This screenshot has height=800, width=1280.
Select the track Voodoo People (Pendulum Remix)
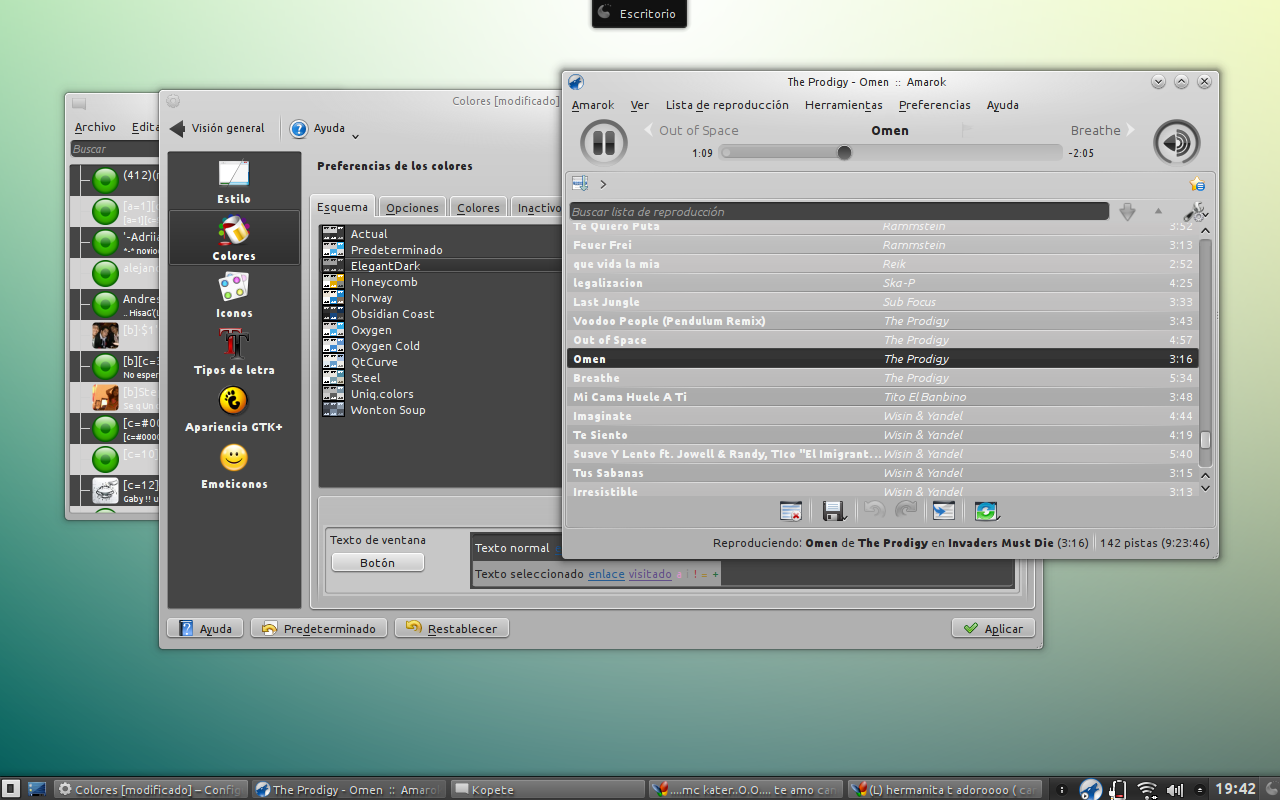coord(882,321)
